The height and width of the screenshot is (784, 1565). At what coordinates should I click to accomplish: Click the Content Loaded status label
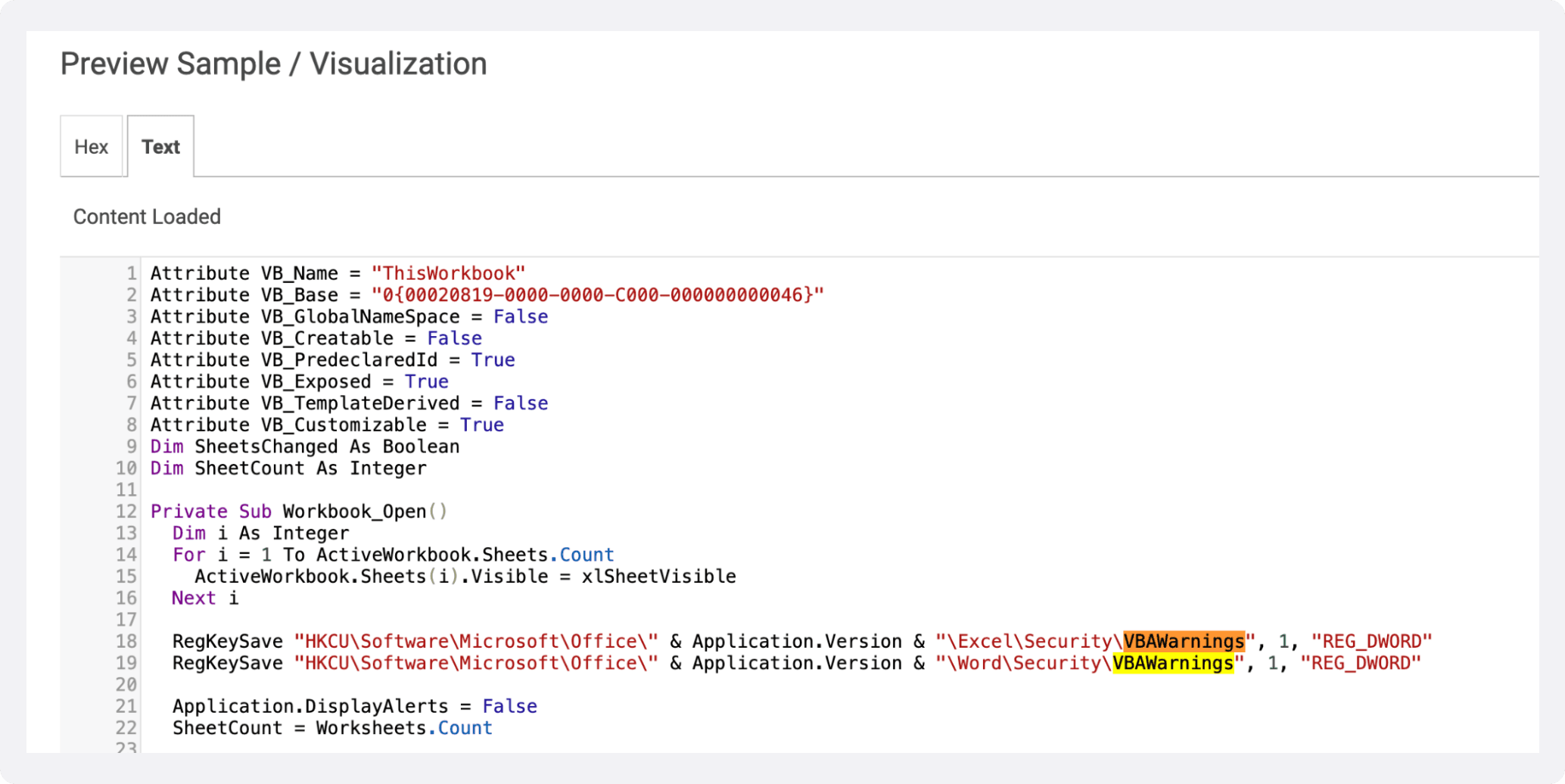147,216
